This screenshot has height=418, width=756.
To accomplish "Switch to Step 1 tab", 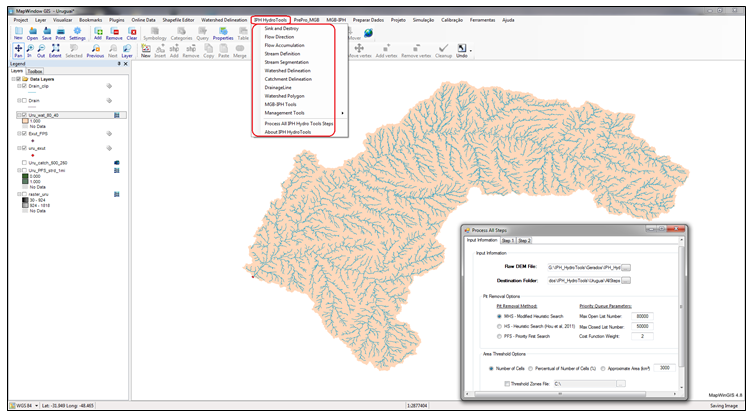I will point(508,240).
